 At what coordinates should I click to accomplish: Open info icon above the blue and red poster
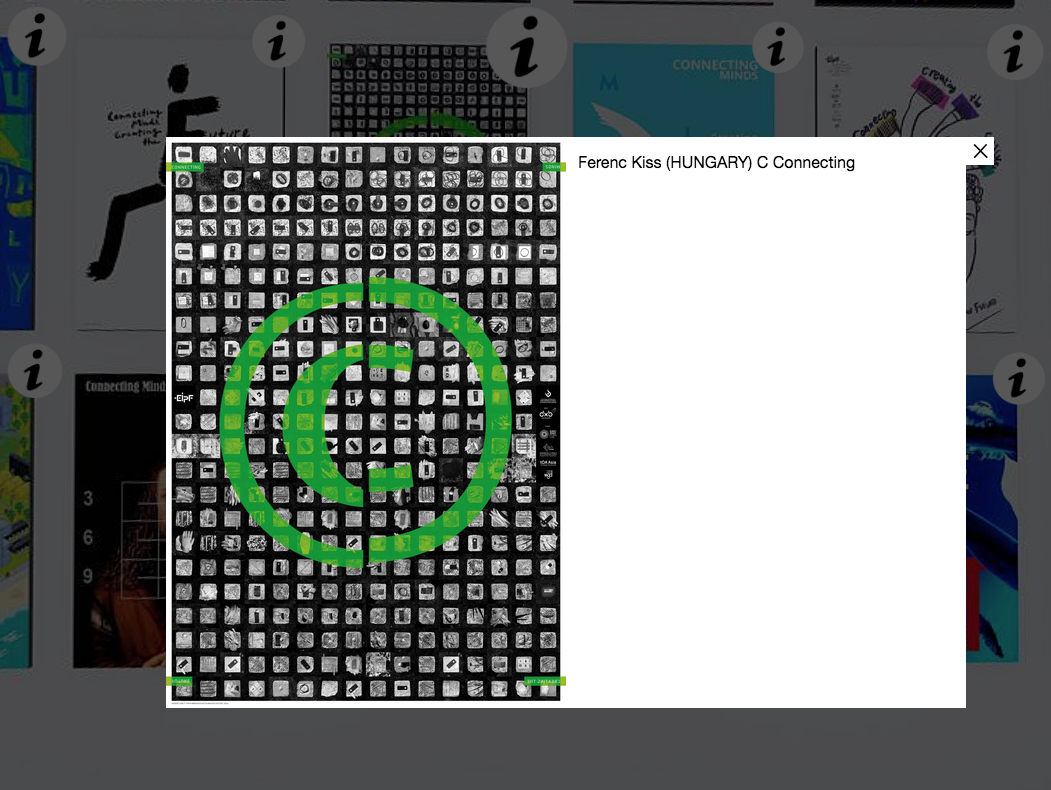[x=1019, y=379]
